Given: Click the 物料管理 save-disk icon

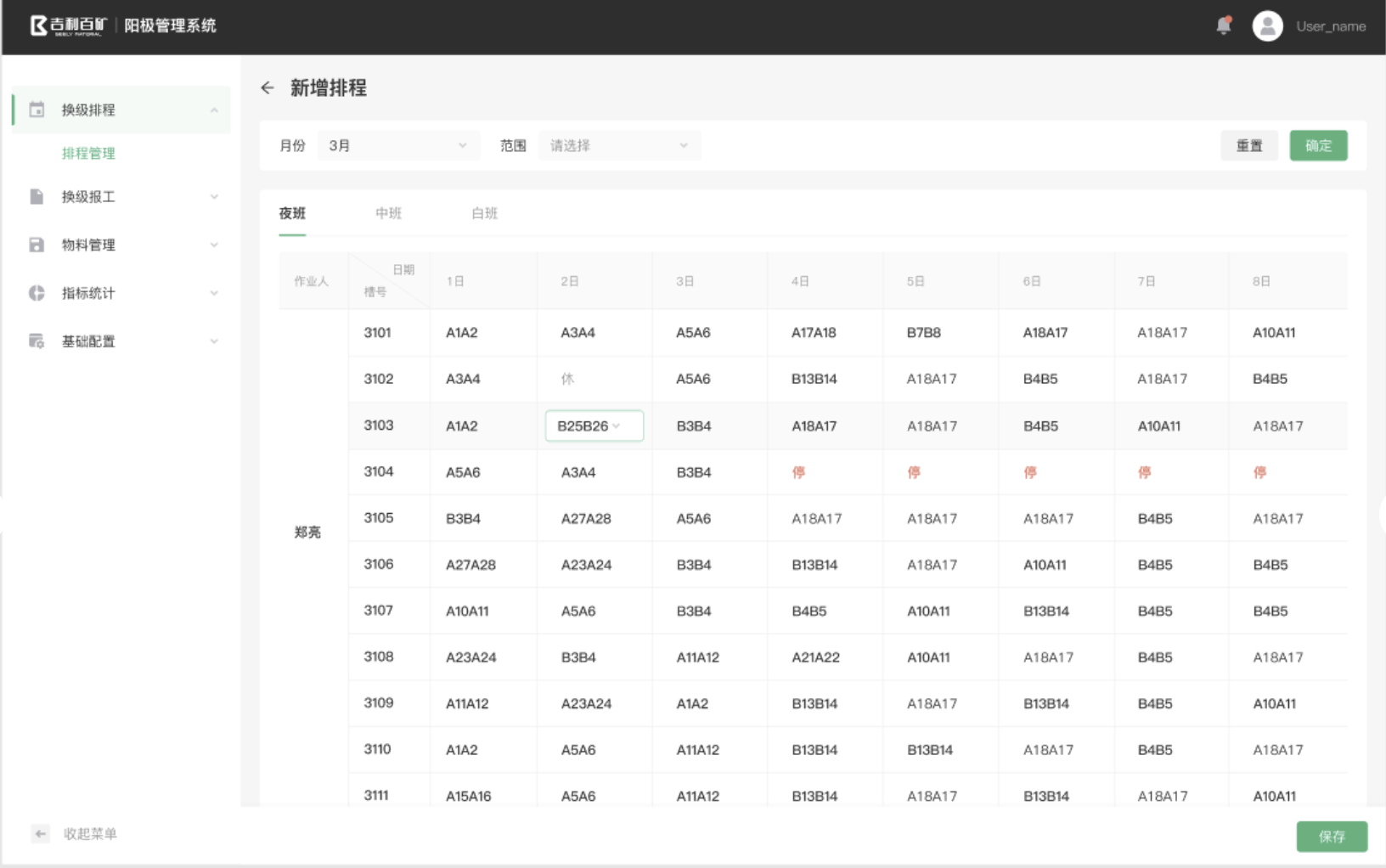Looking at the screenshot, I should pos(37,245).
